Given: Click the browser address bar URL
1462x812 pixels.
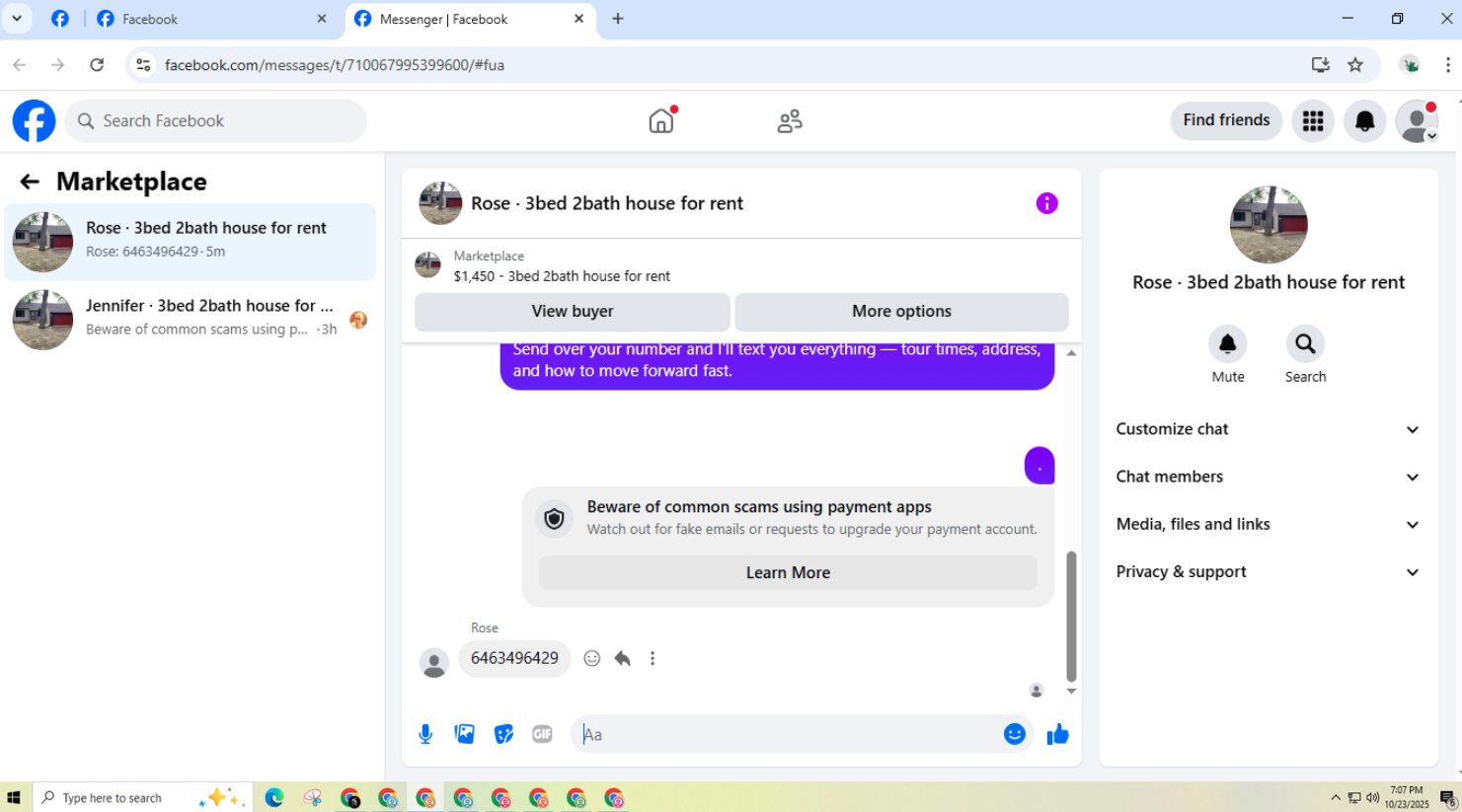Looking at the screenshot, I should (x=335, y=65).
